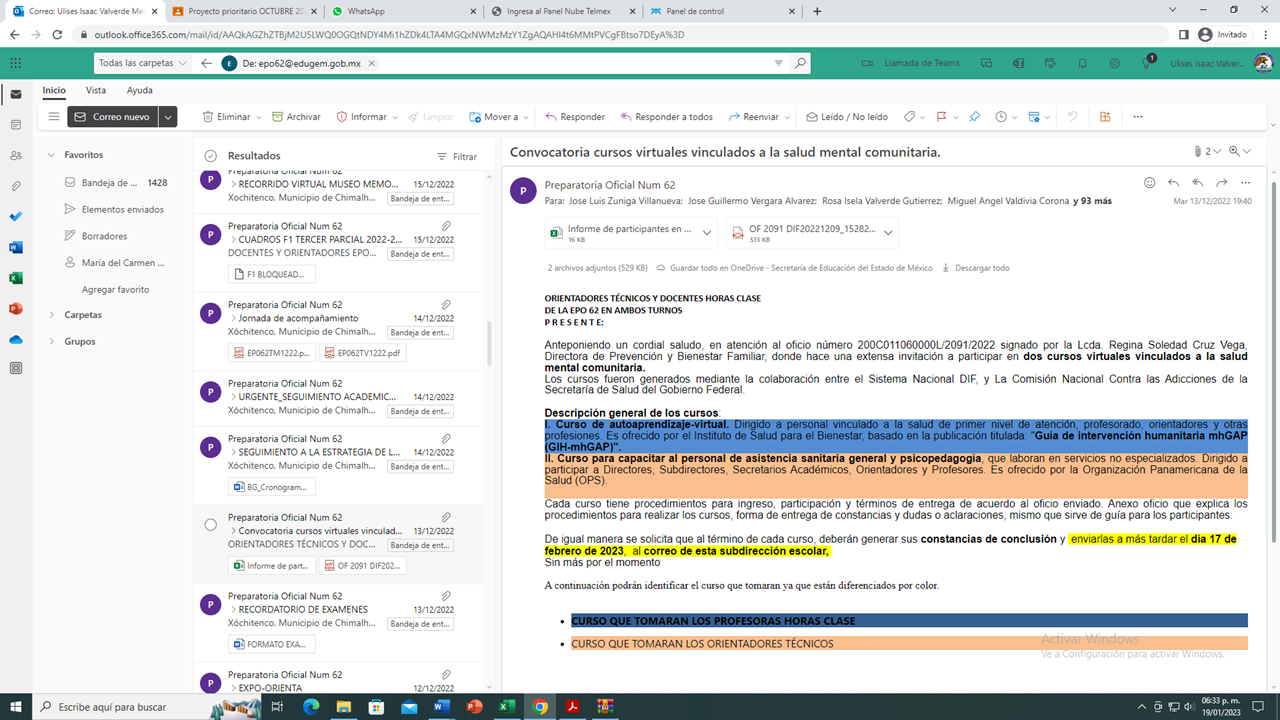Open the Ayuda tab
Image resolution: width=1280 pixels, height=720 pixels.
coord(140,90)
